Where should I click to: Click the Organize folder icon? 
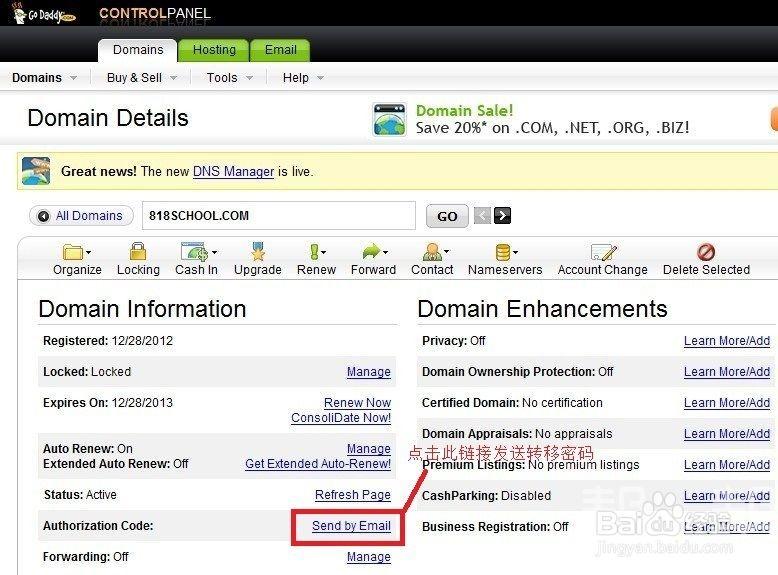coord(76,253)
